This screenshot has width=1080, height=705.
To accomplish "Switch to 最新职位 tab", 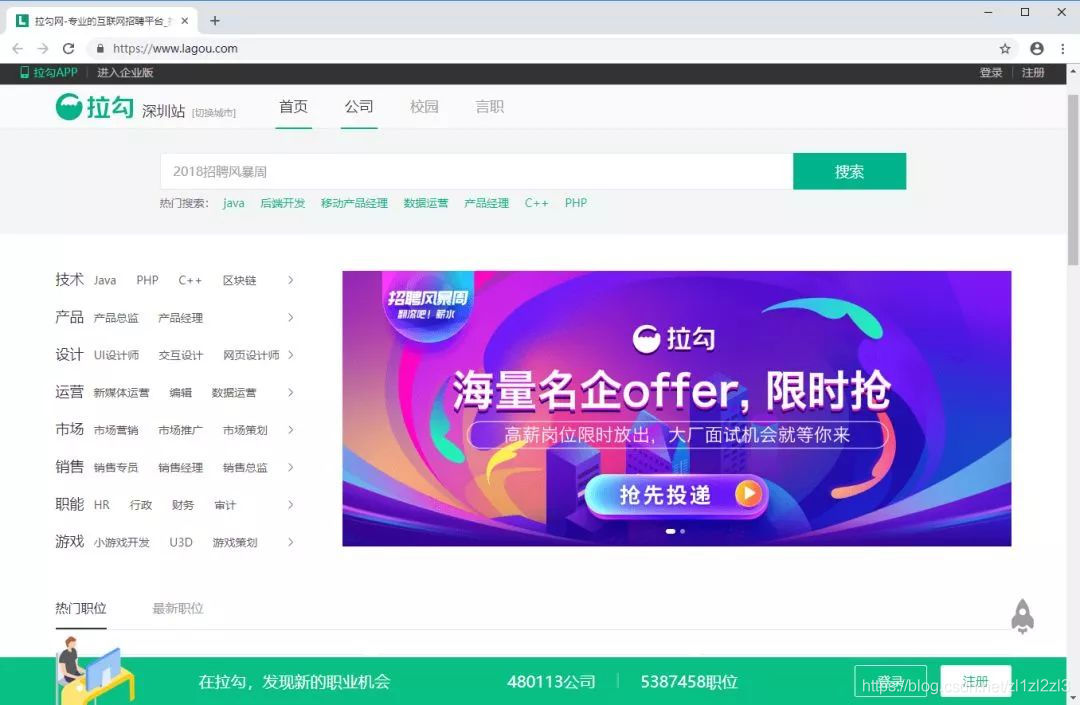I will [x=178, y=609].
